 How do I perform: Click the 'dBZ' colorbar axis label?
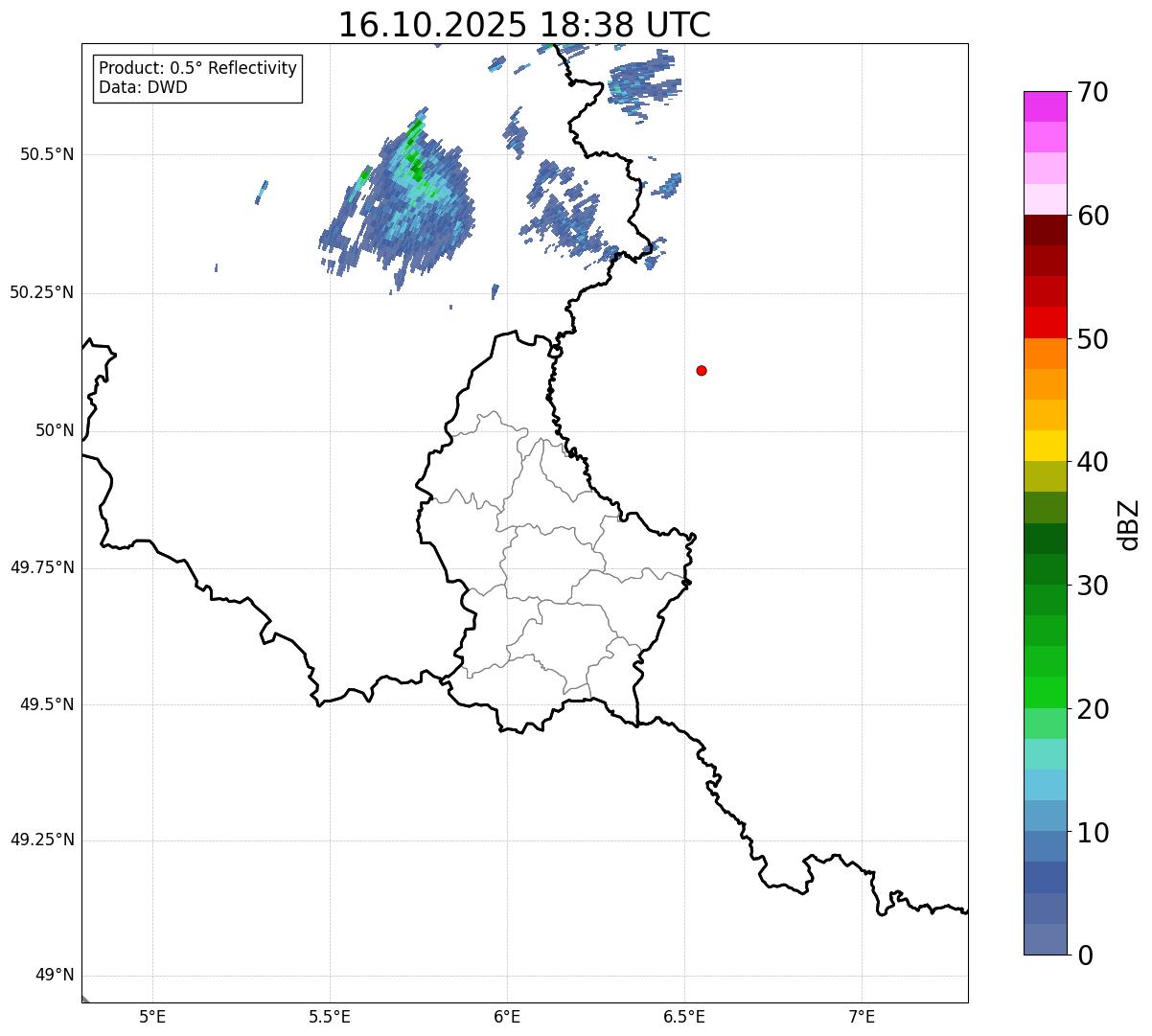coord(1129,523)
